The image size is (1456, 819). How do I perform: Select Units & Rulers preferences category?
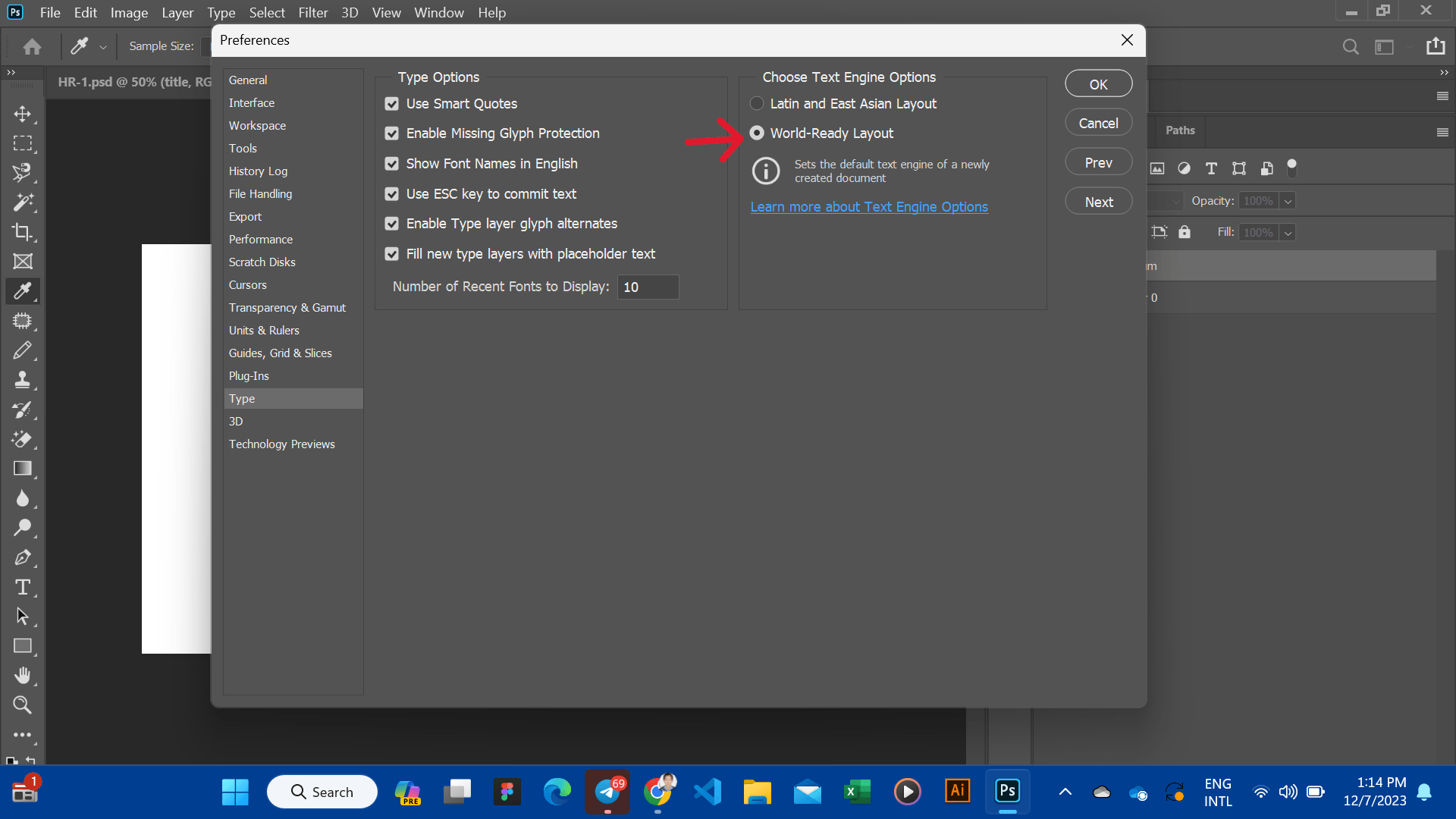pyautogui.click(x=264, y=331)
